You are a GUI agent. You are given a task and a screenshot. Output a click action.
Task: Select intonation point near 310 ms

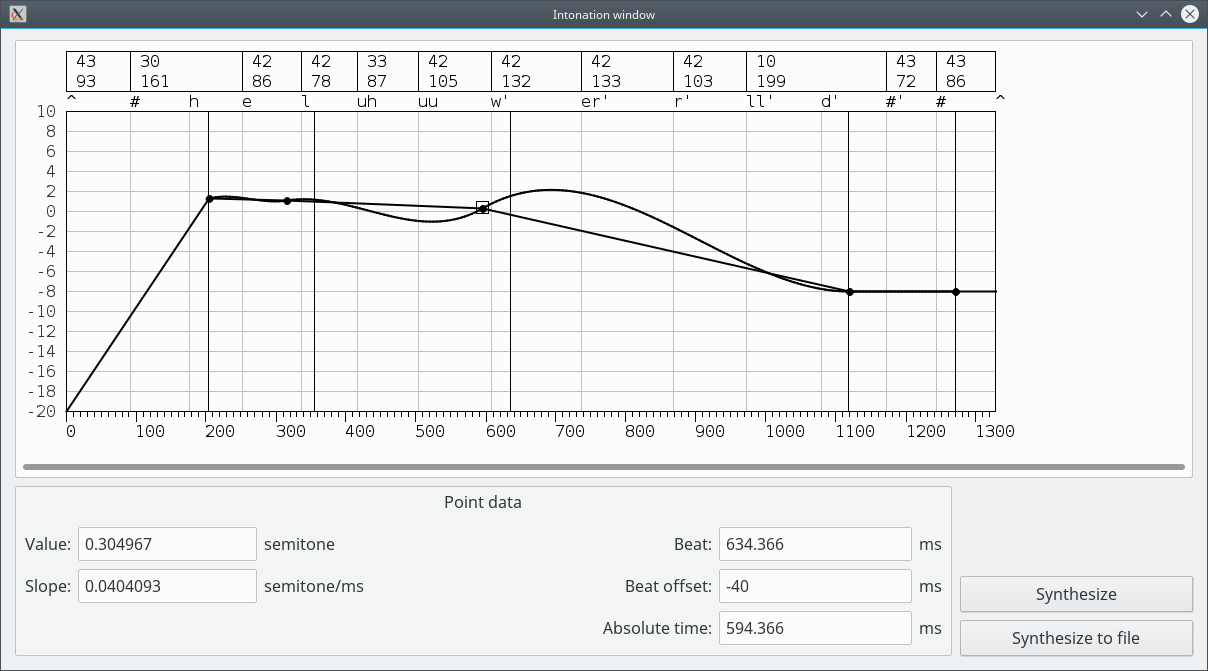point(287,201)
